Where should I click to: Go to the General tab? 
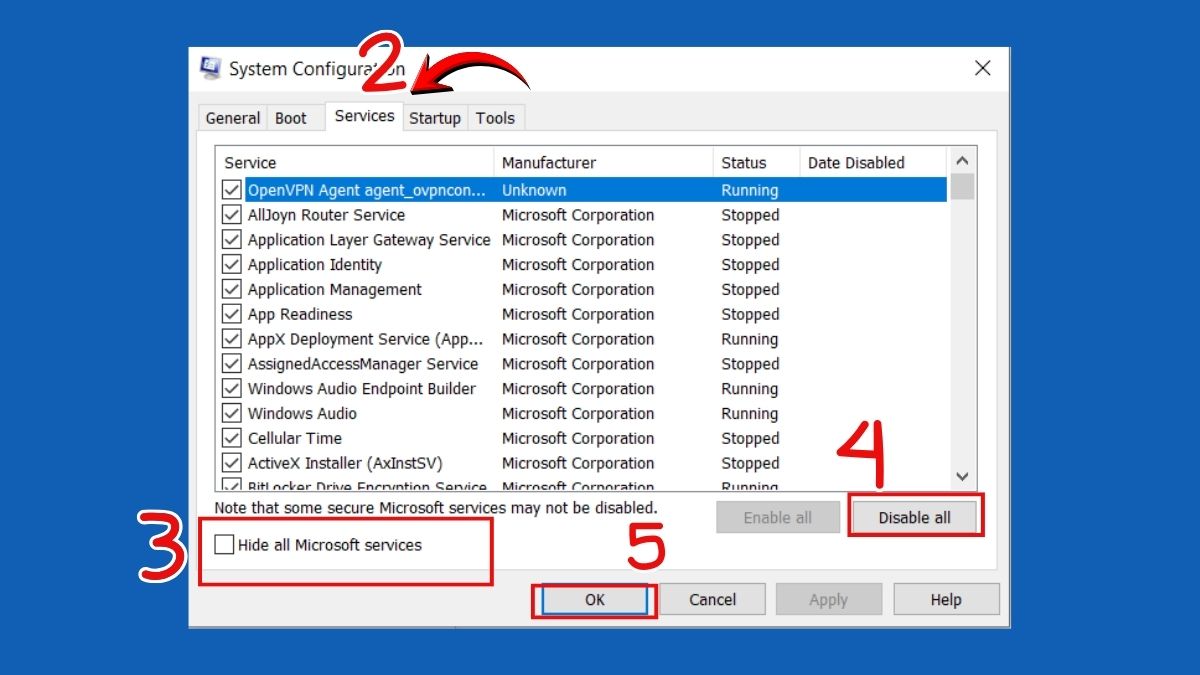click(x=232, y=117)
